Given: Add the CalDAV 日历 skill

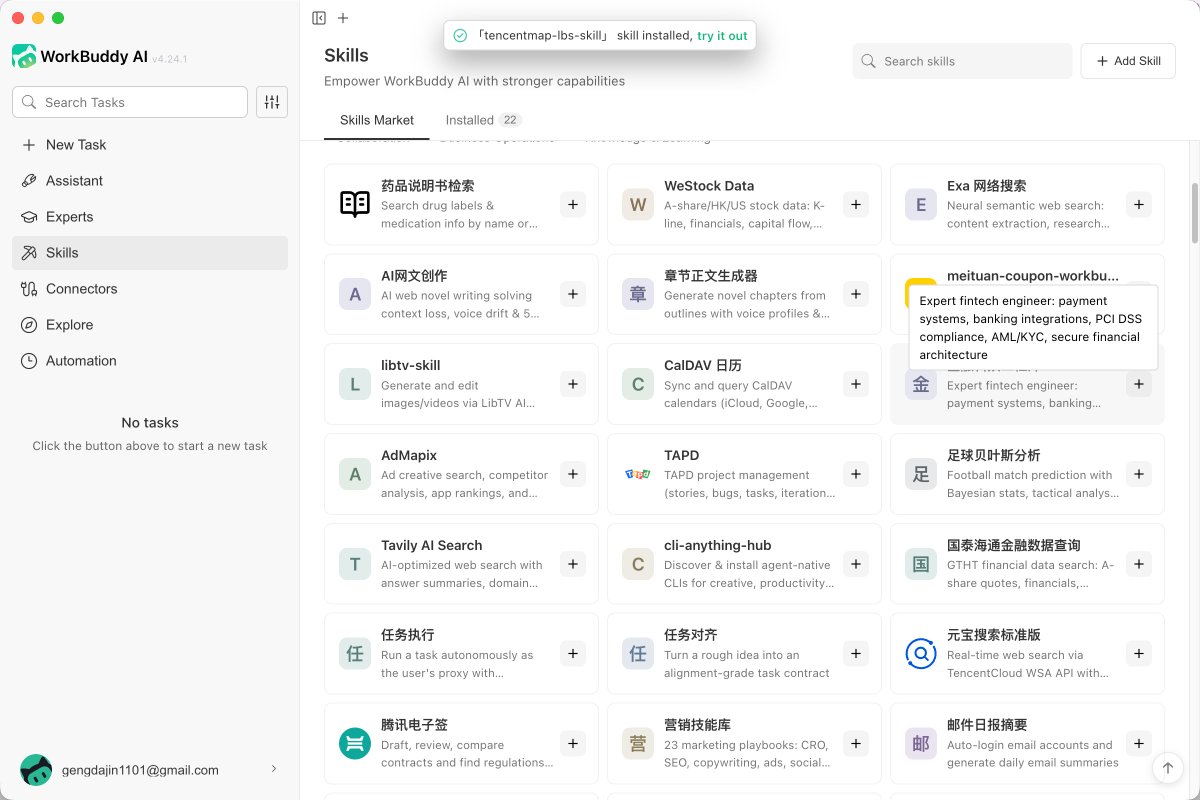Looking at the screenshot, I should tap(856, 384).
